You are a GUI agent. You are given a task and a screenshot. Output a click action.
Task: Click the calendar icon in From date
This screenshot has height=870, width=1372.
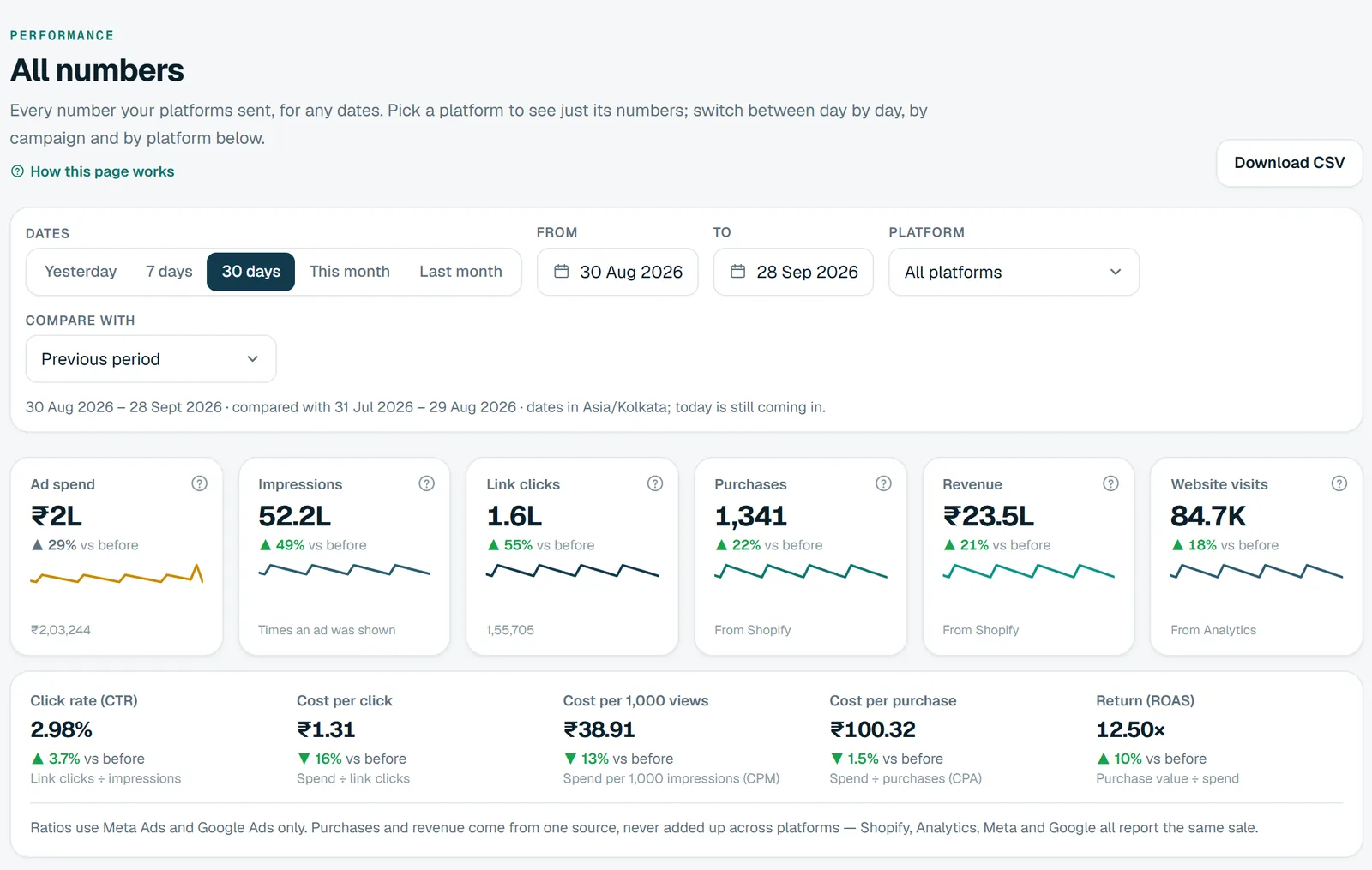[x=562, y=272]
